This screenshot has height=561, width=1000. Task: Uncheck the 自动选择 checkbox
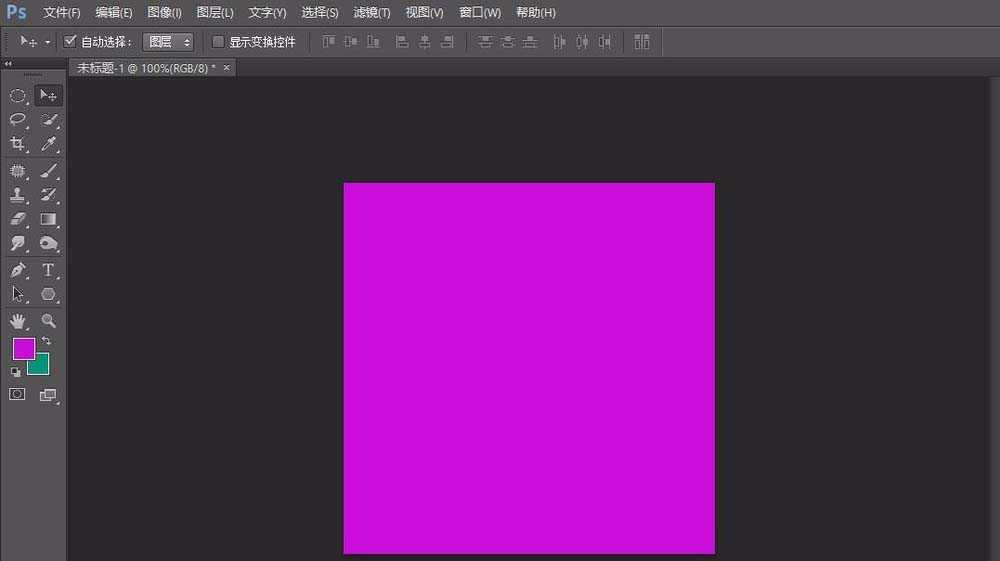pos(70,42)
